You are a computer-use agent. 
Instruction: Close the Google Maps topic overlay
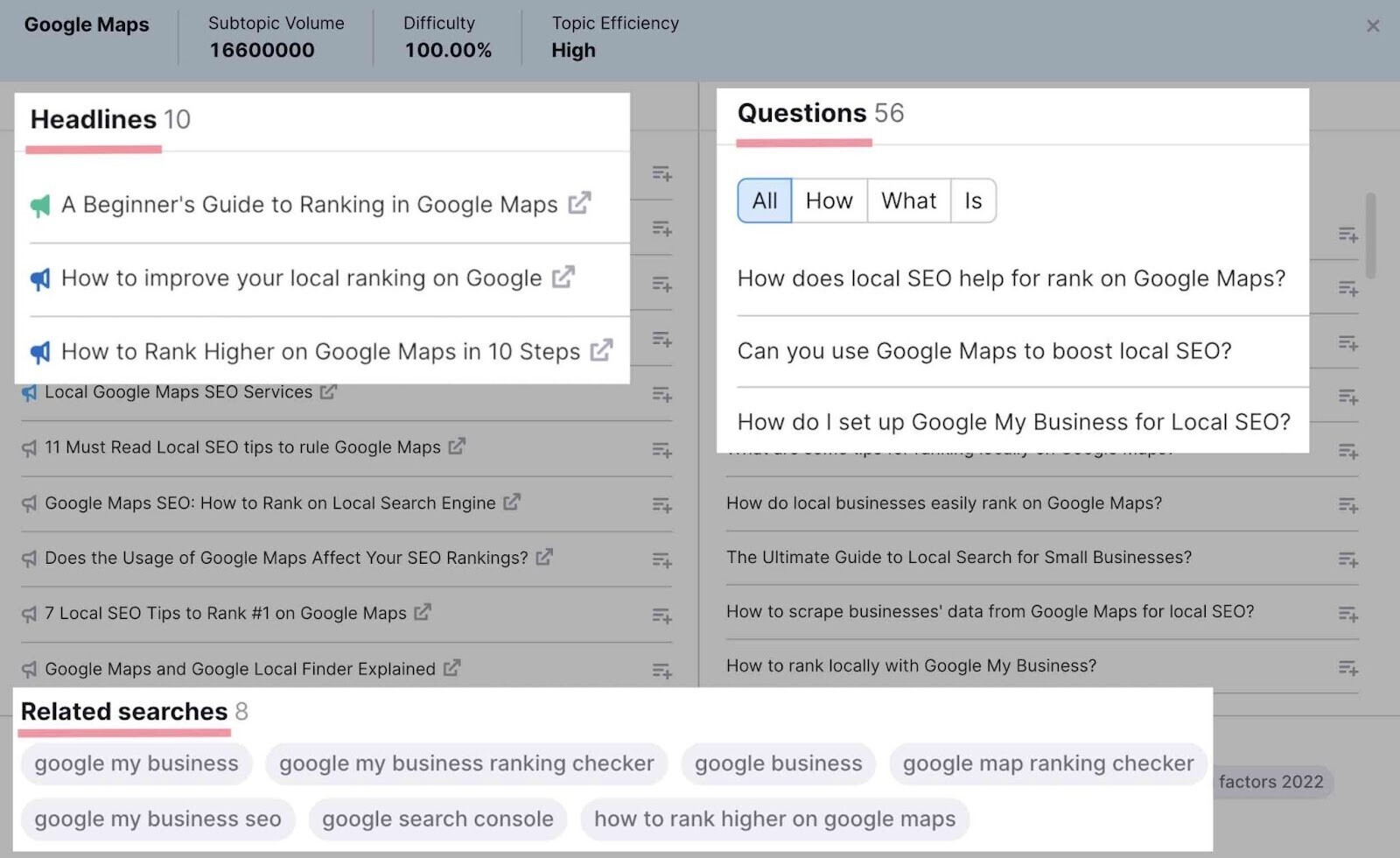(x=1373, y=25)
